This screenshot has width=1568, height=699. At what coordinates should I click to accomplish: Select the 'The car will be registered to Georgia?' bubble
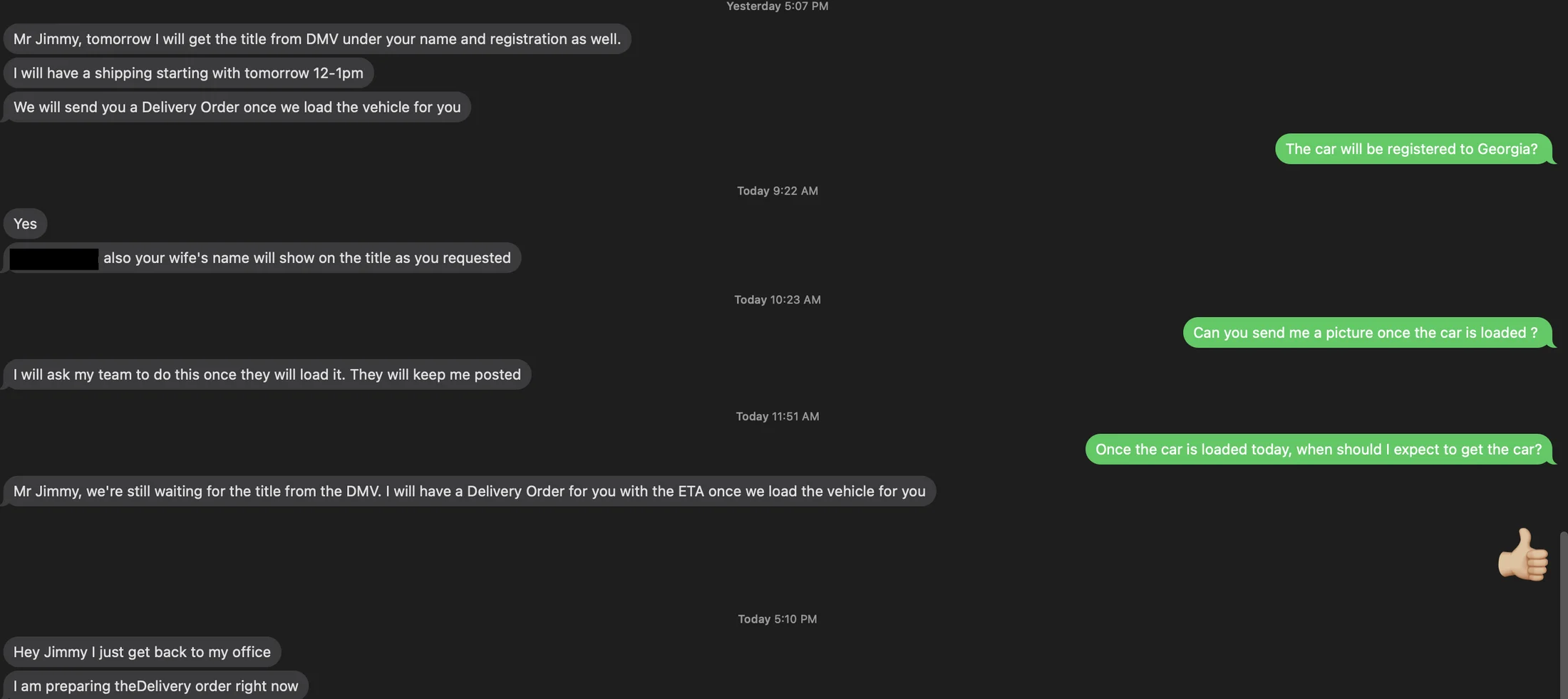pyautogui.click(x=1412, y=149)
